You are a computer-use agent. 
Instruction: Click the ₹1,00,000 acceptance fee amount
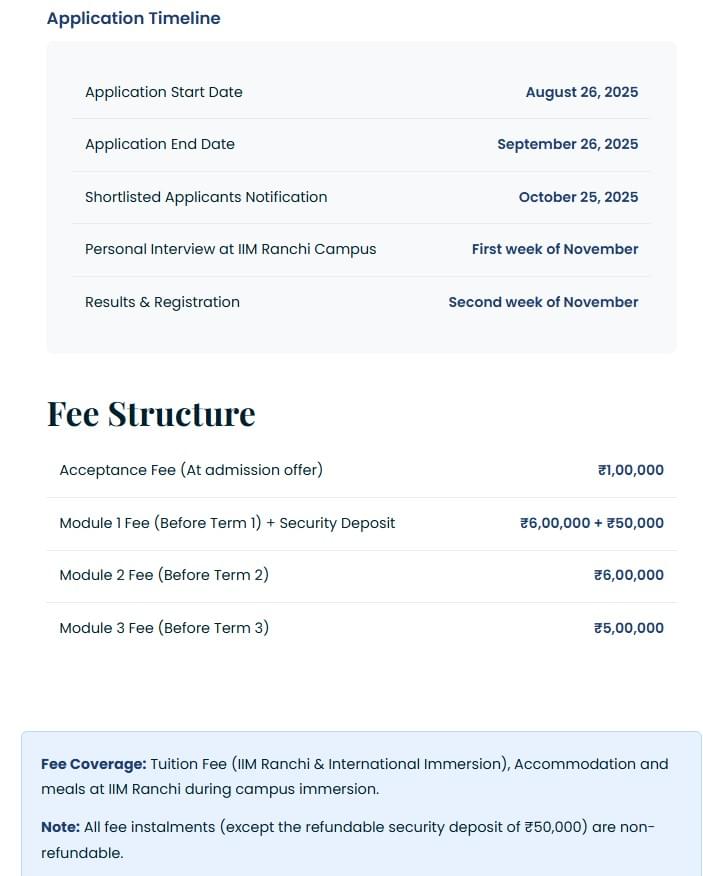pyautogui.click(x=630, y=470)
